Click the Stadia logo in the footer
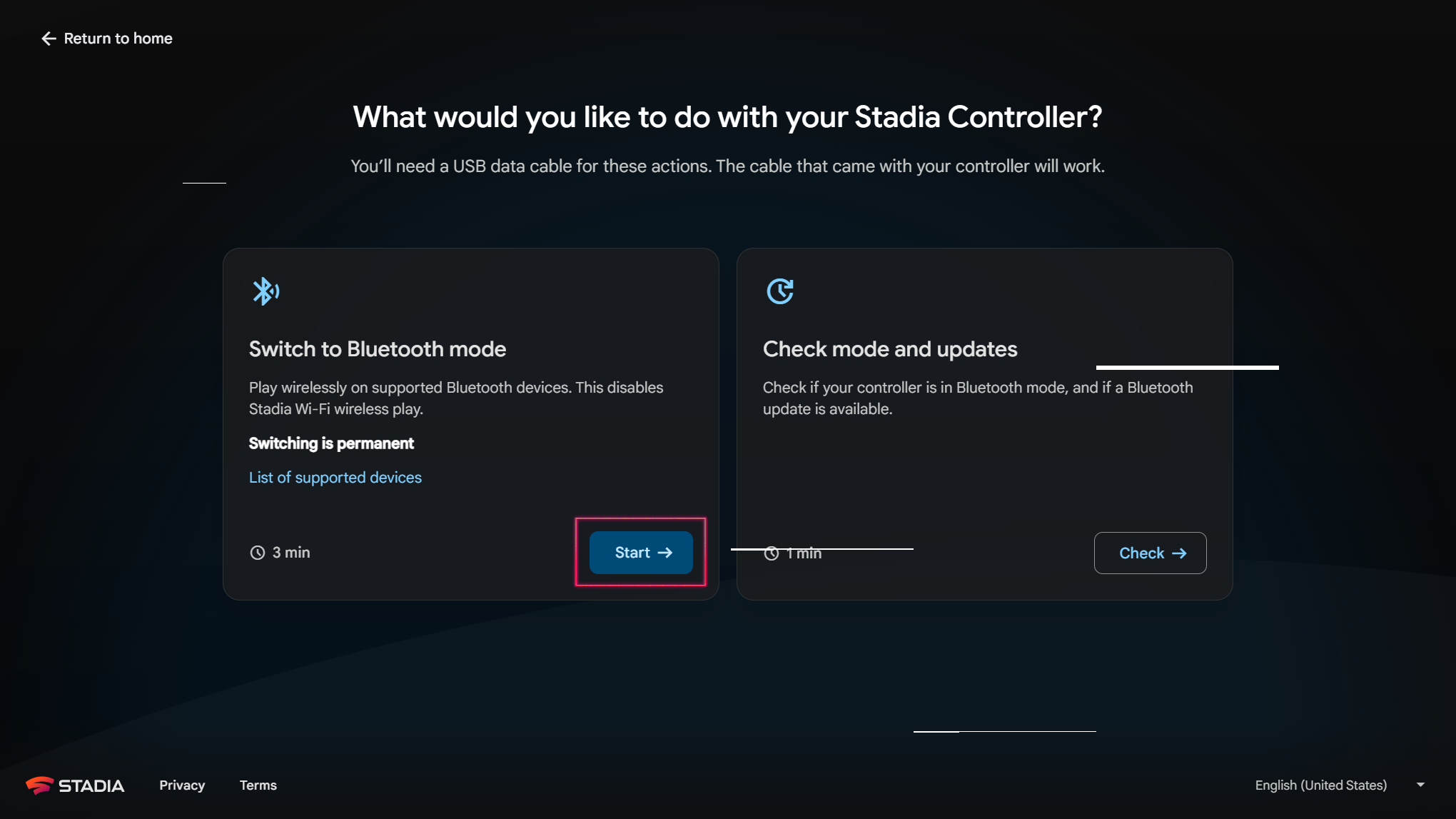This screenshot has width=1456, height=819. point(75,785)
